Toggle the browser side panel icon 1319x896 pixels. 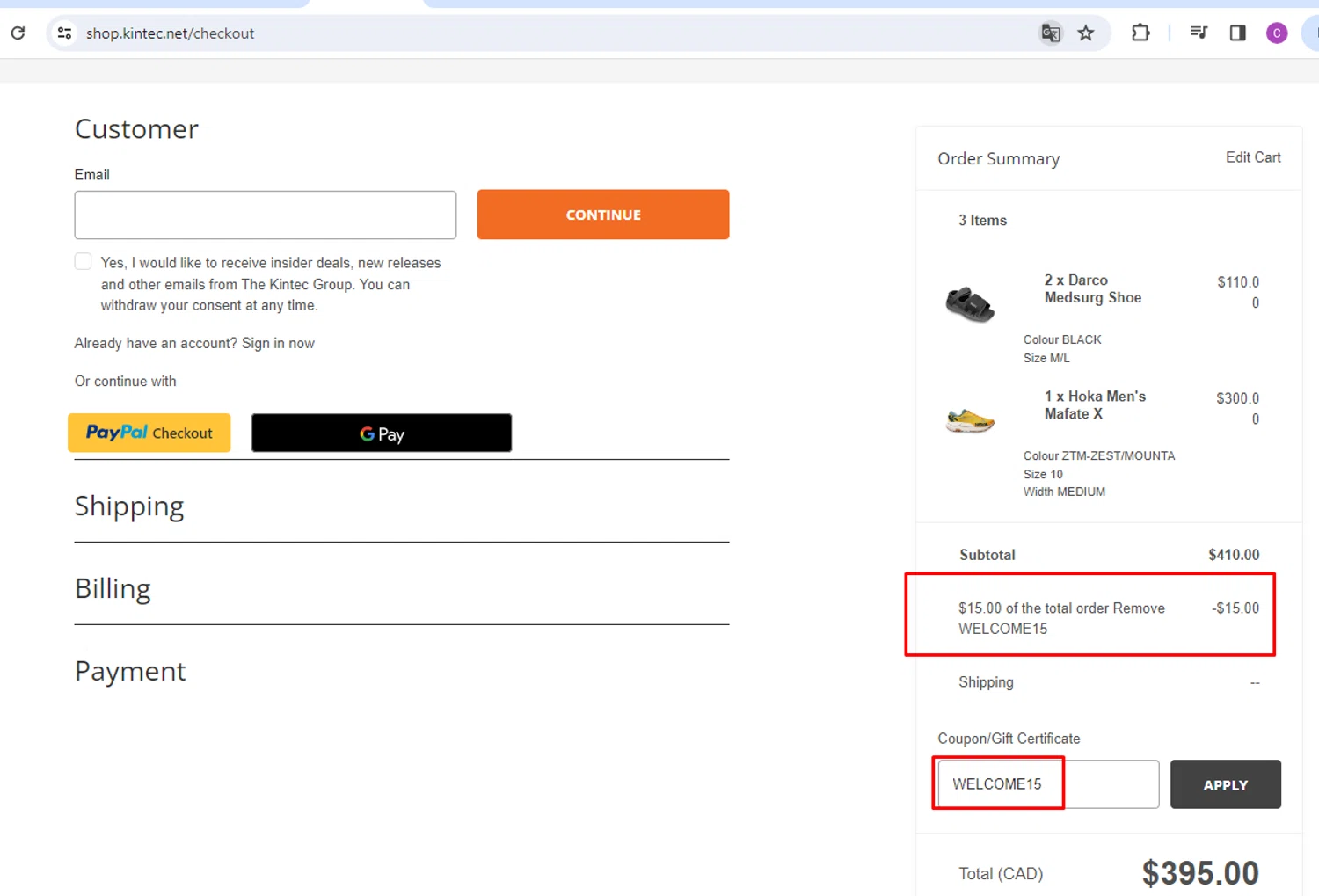(1237, 33)
